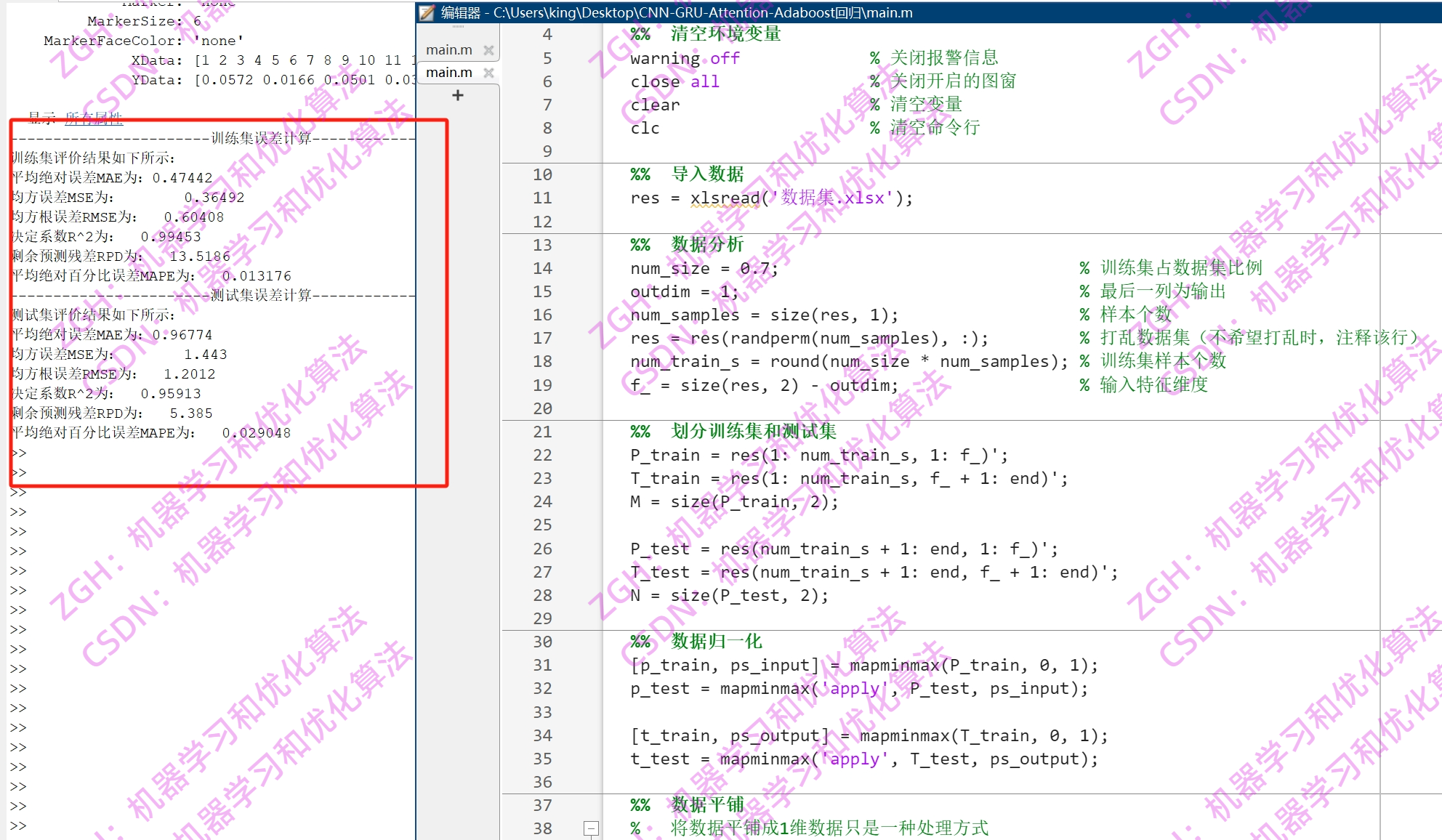Open a new file with the plus button

tap(457, 94)
